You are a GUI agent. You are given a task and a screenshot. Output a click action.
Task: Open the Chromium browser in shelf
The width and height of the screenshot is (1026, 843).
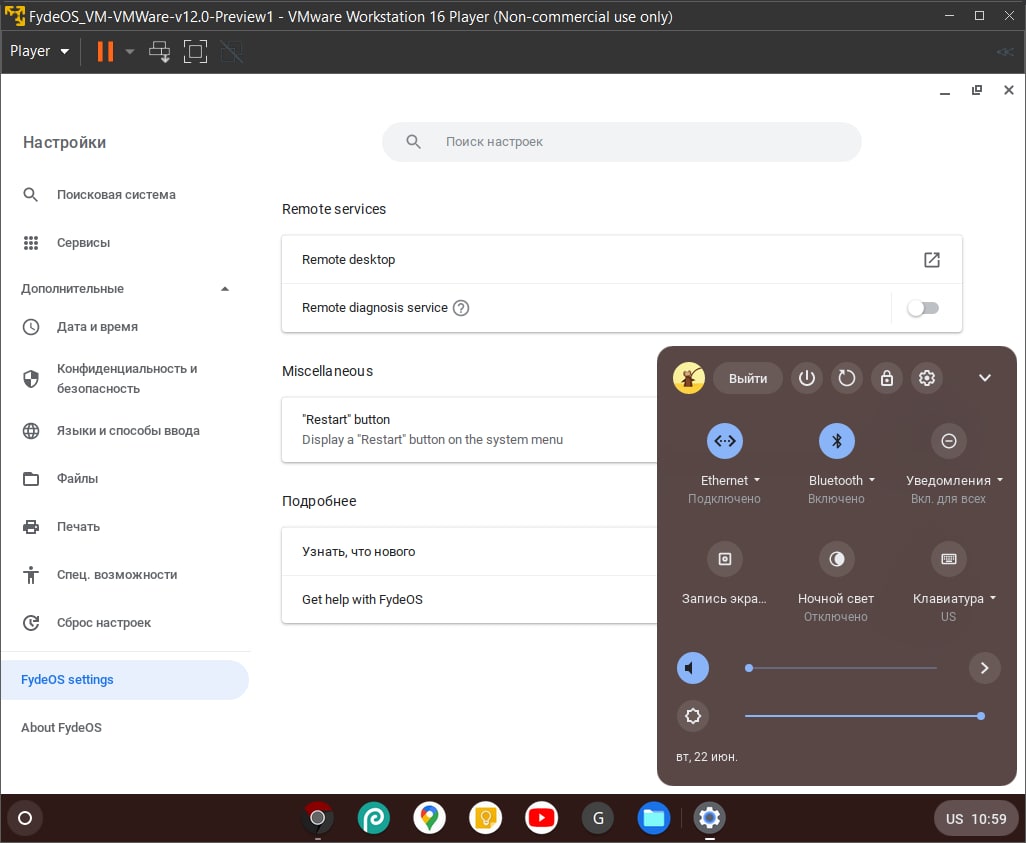317,817
